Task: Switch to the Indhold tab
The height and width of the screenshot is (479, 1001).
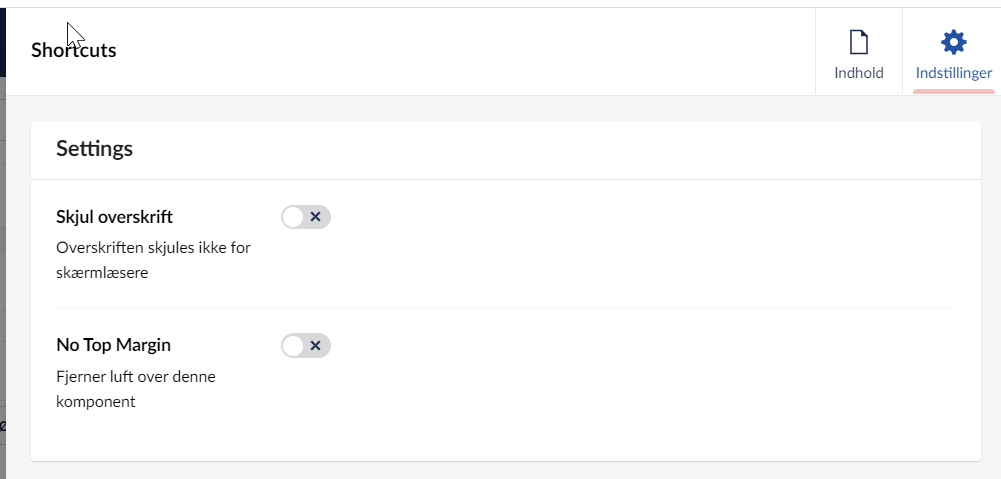Action: [858, 55]
